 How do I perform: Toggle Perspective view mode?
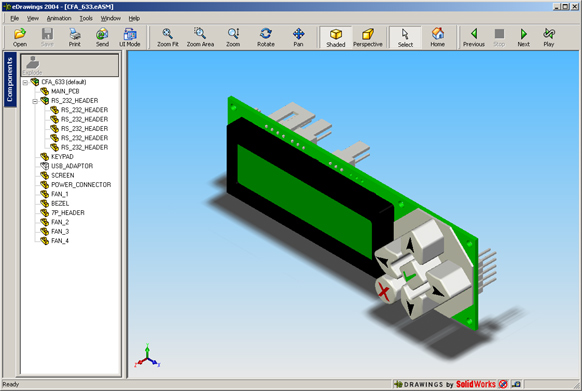pyautogui.click(x=368, y=37)
